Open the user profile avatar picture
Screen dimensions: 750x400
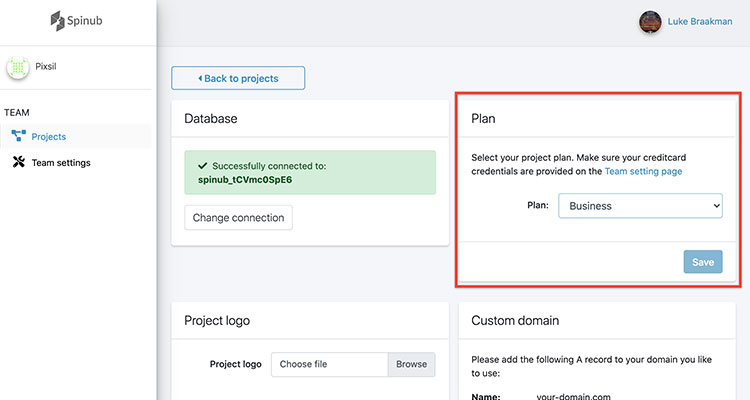click(x=650, y=22)
